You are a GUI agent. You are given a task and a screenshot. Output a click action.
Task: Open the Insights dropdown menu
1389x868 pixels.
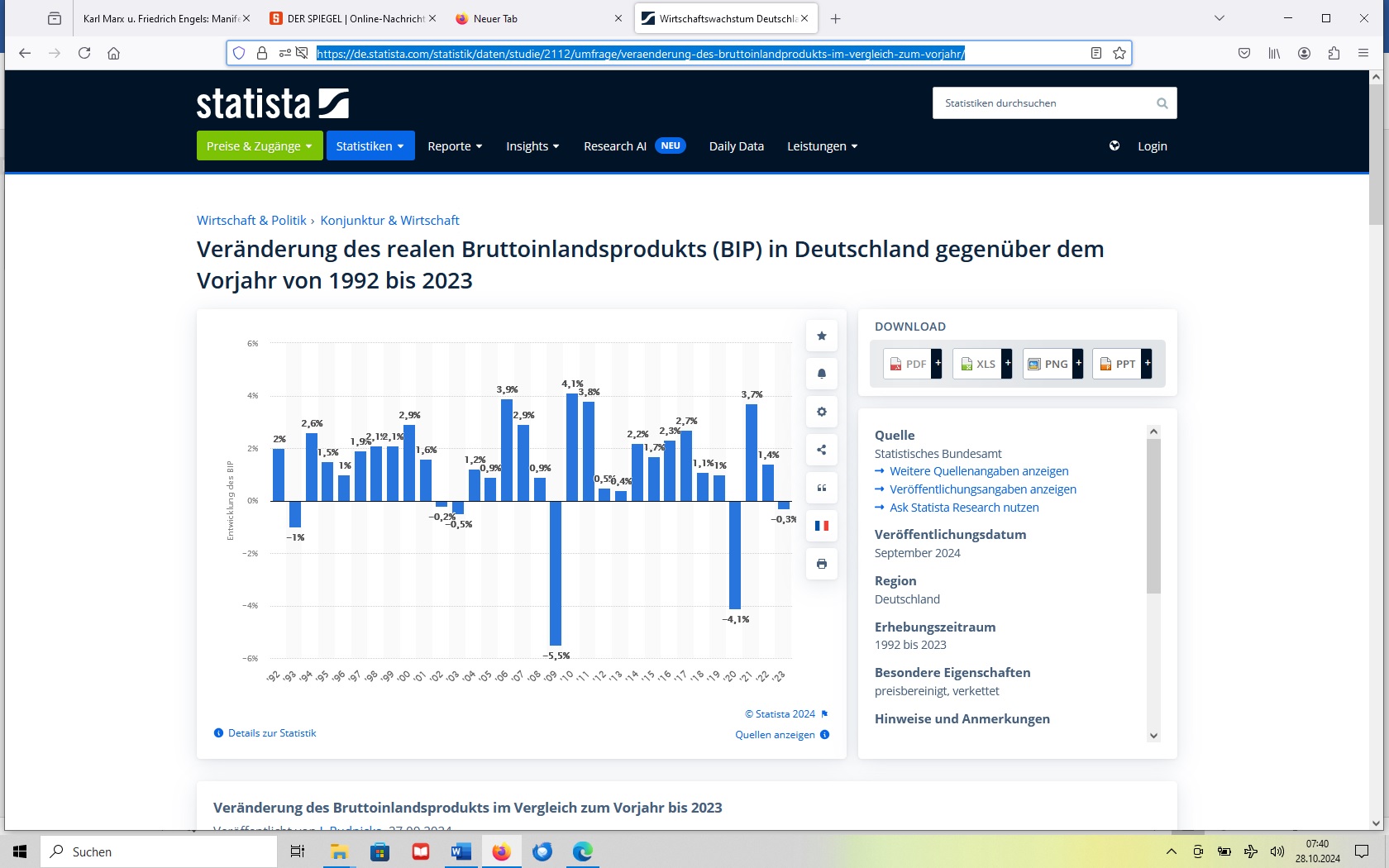tap(532, 146)
